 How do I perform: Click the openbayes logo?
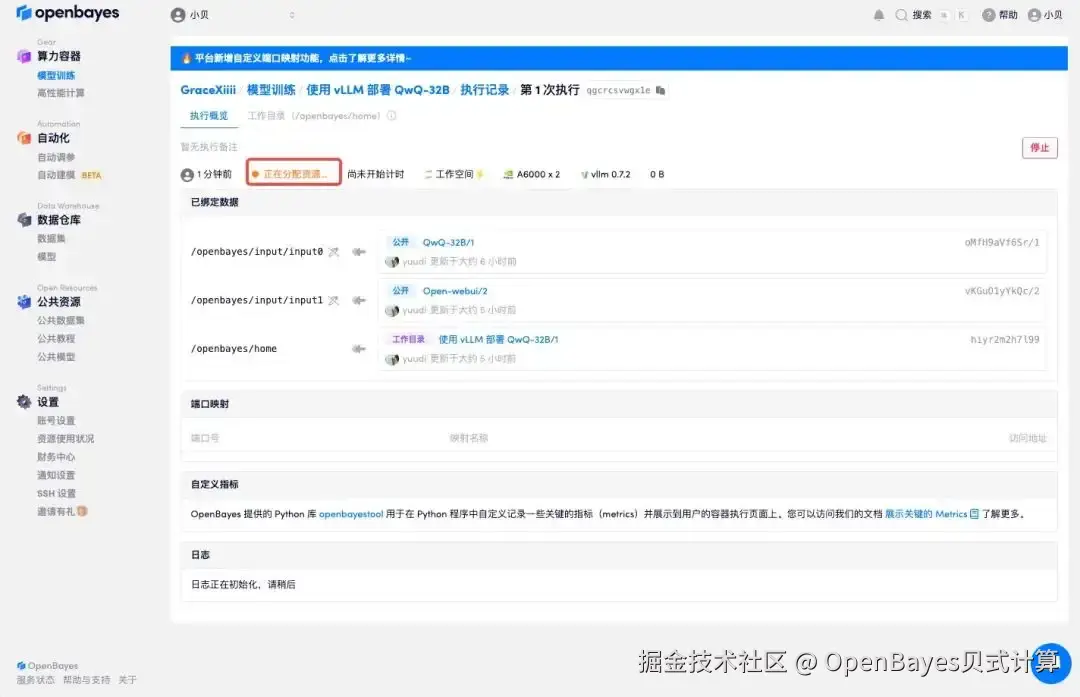[x=68, y=13]
